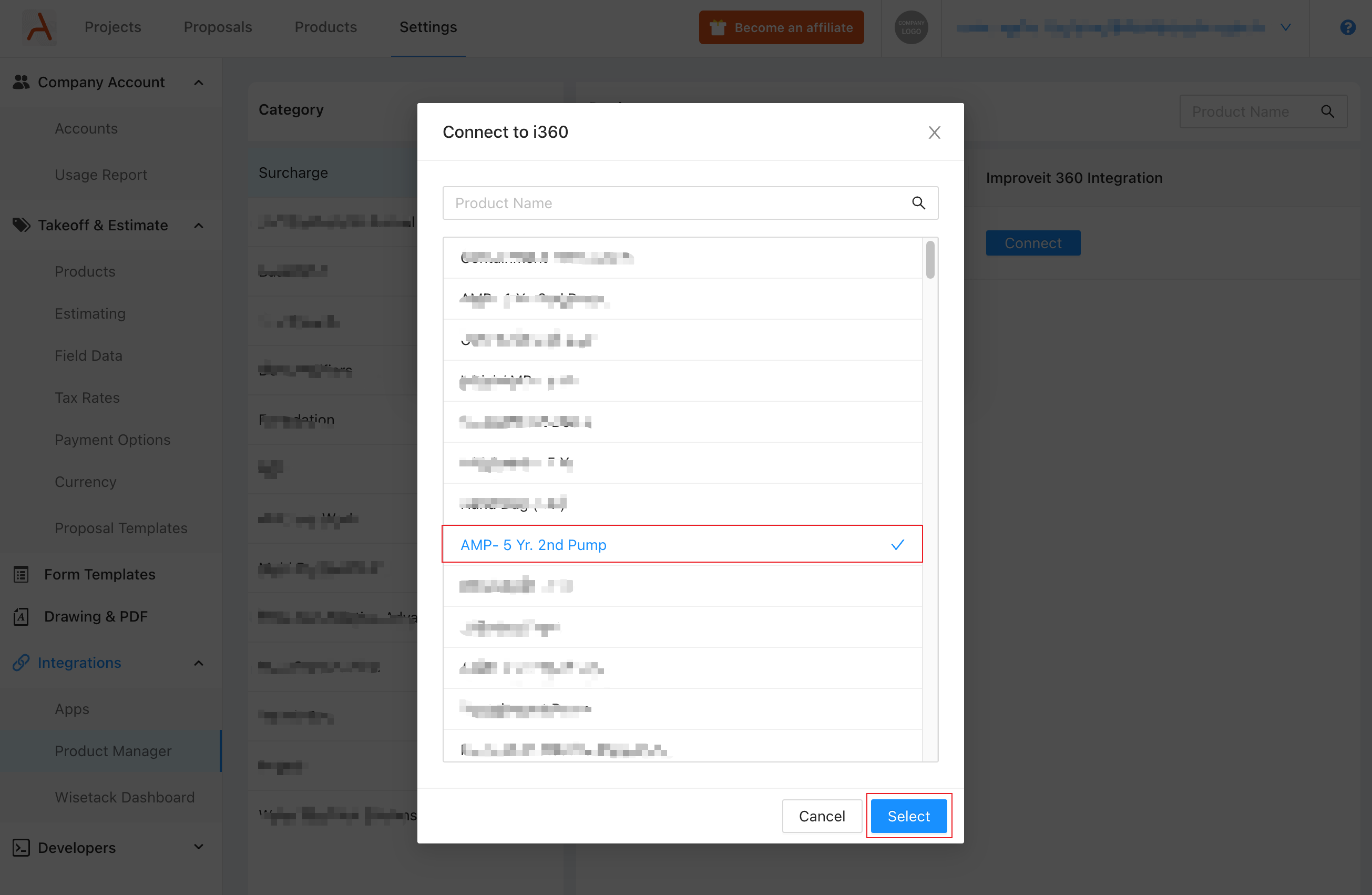Click the Category column header
Image resolution: width=1372 pixels, height=895 pixels.
[x=291, y=109]
